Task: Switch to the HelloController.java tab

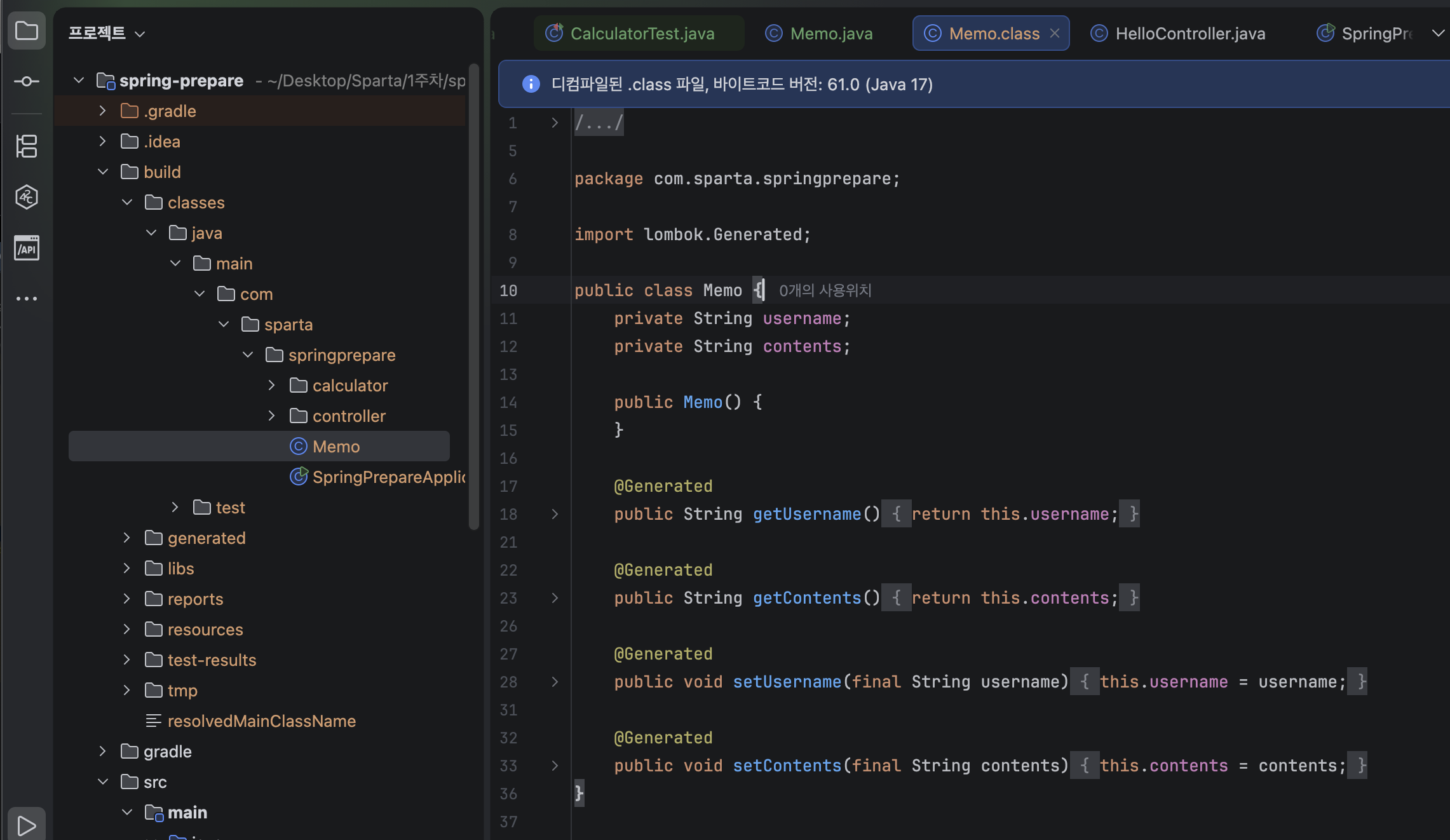Action: coord(1178,33)
